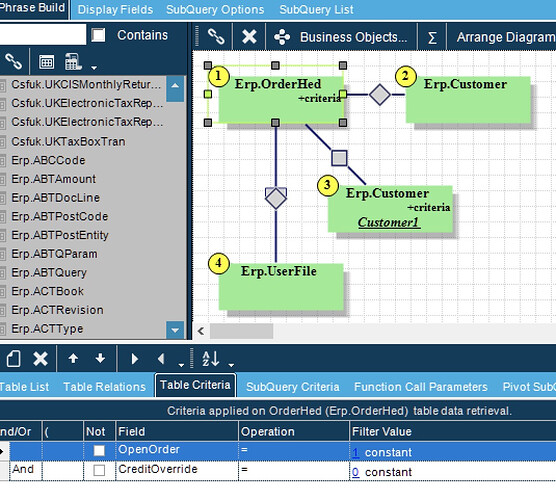Click the new criteria page icon

point(13,359)
